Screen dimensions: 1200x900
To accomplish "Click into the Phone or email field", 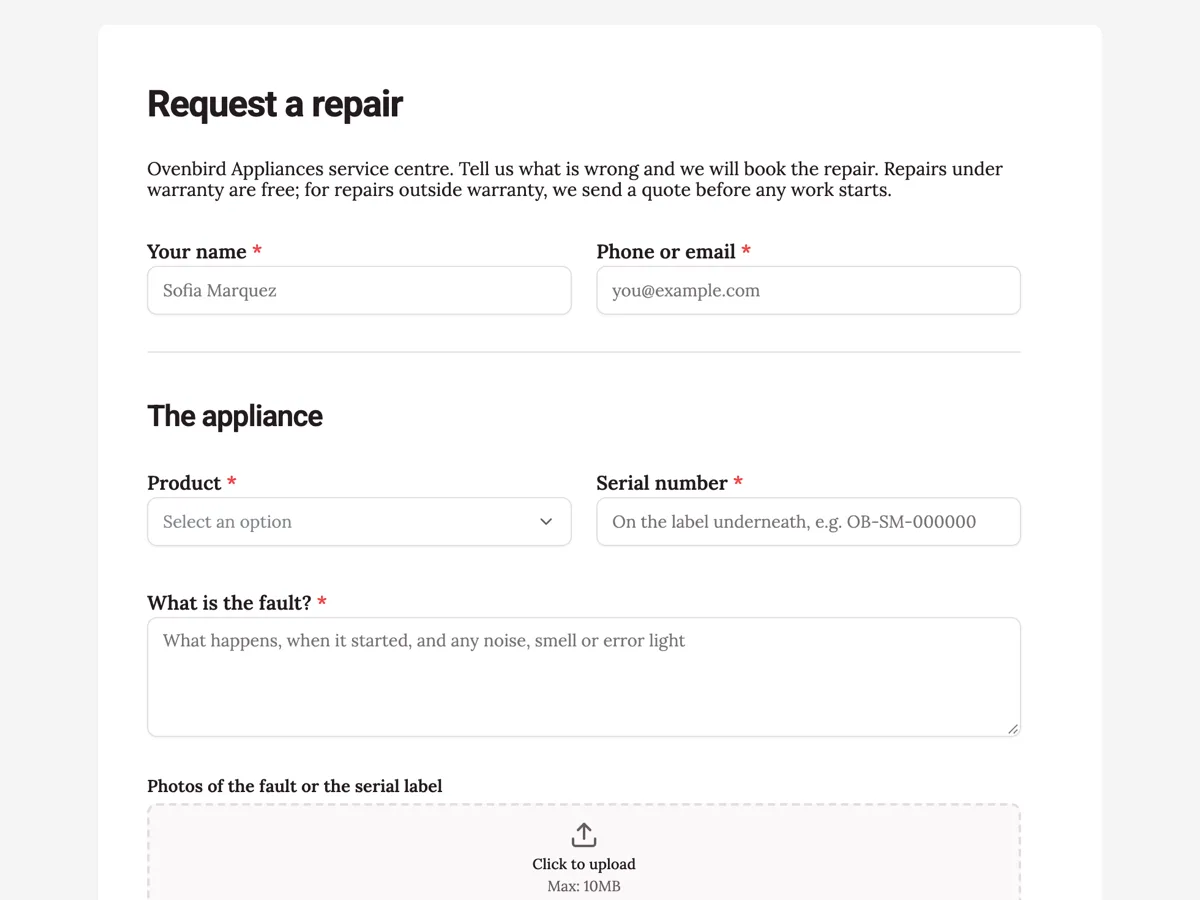I will point(808,290).
